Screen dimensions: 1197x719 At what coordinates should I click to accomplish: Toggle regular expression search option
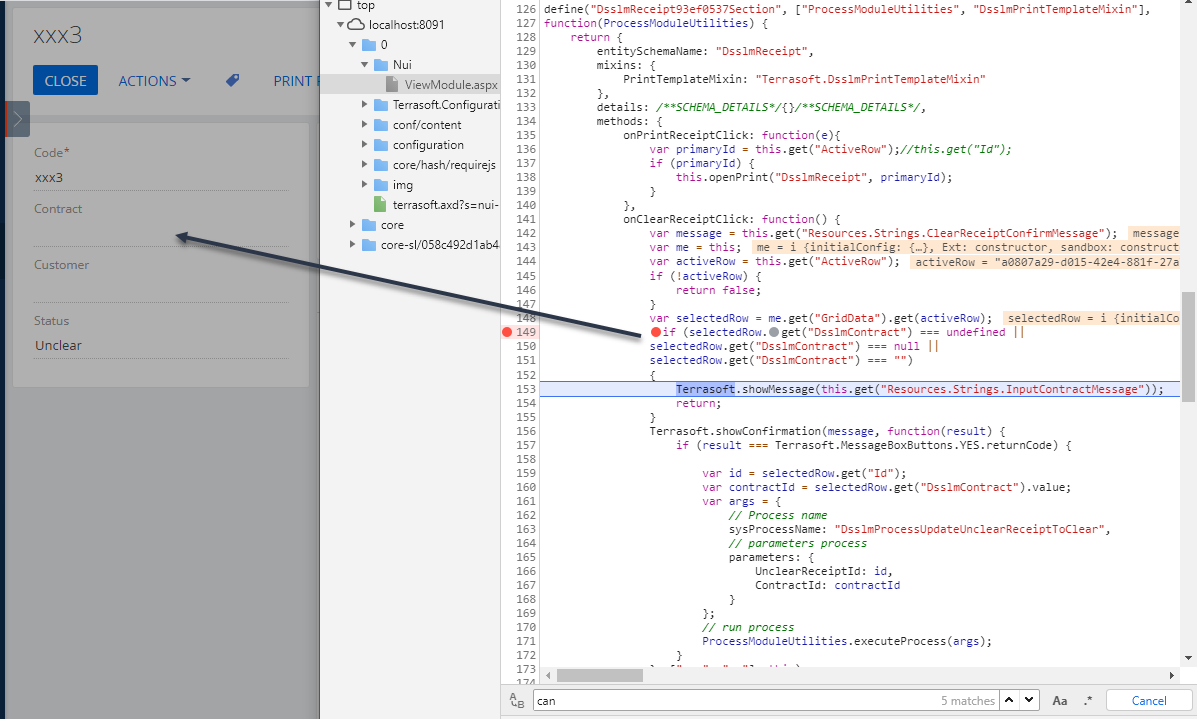(x=1088, y=701)
